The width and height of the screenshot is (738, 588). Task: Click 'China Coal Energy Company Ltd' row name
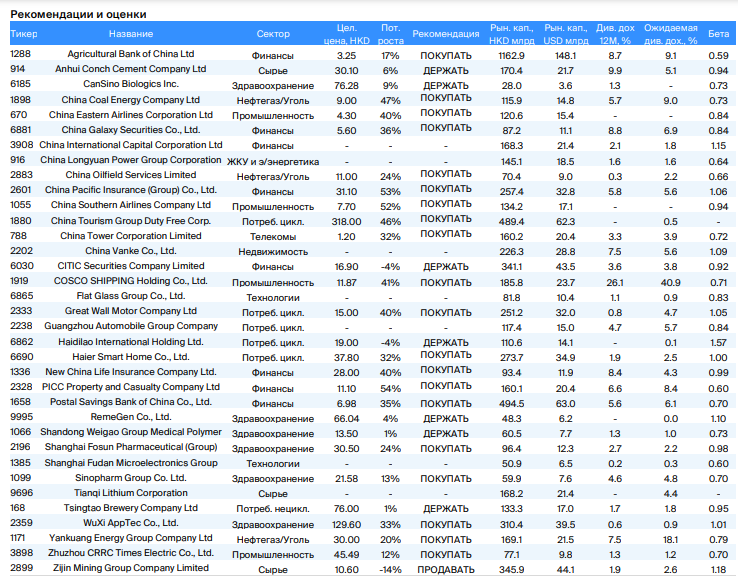[131, 100]
